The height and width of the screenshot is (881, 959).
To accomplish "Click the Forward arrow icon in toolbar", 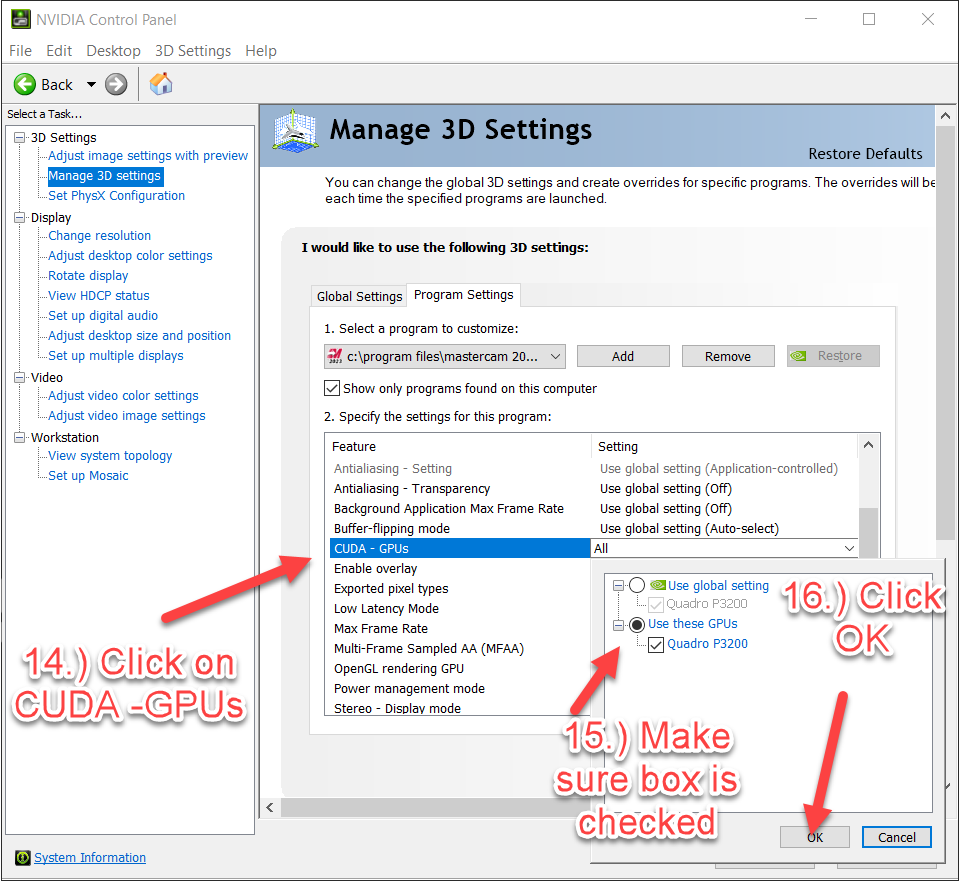I will tap(116, 85).
